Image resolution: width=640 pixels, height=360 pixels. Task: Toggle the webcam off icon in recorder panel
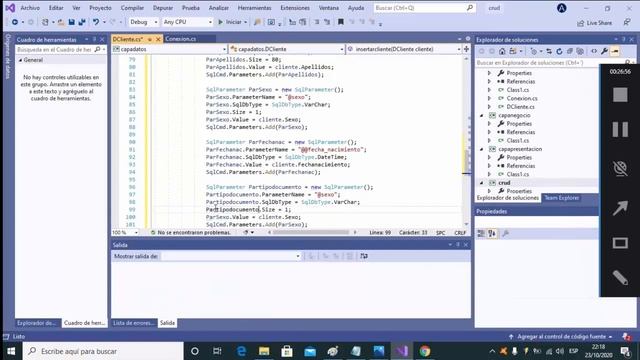tap(620, 168)
